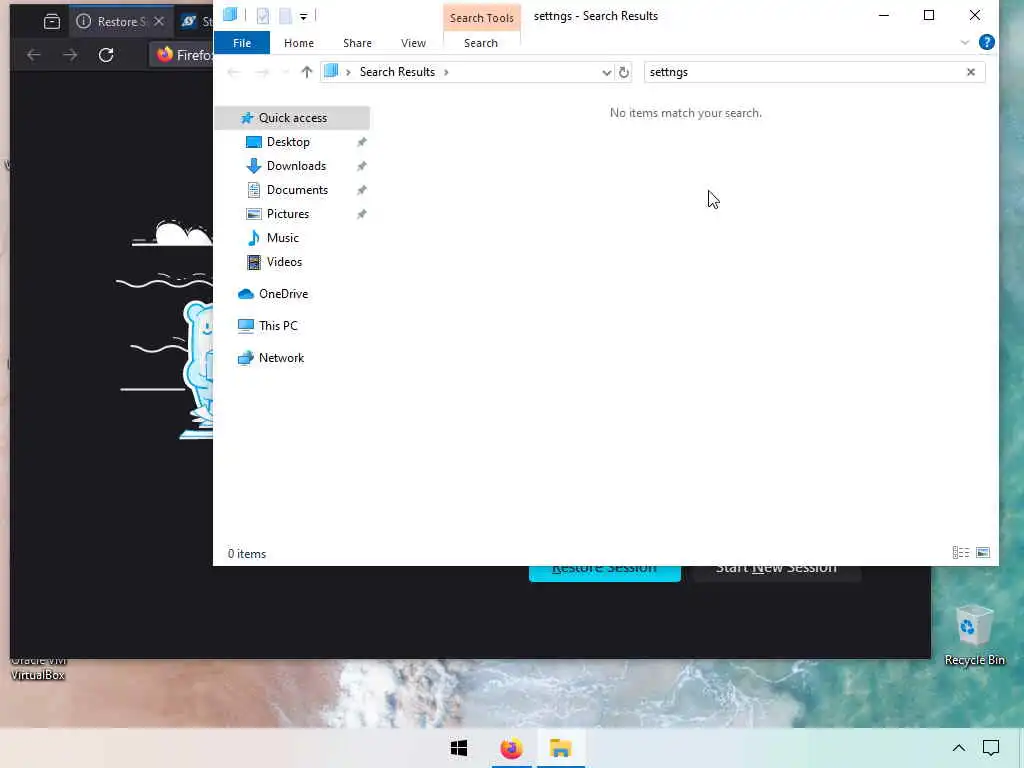Image resolution: width=1024 pixels, height=768 pixels.
Task: Expand the address bar history dropdown
Action: pos(606,72)
